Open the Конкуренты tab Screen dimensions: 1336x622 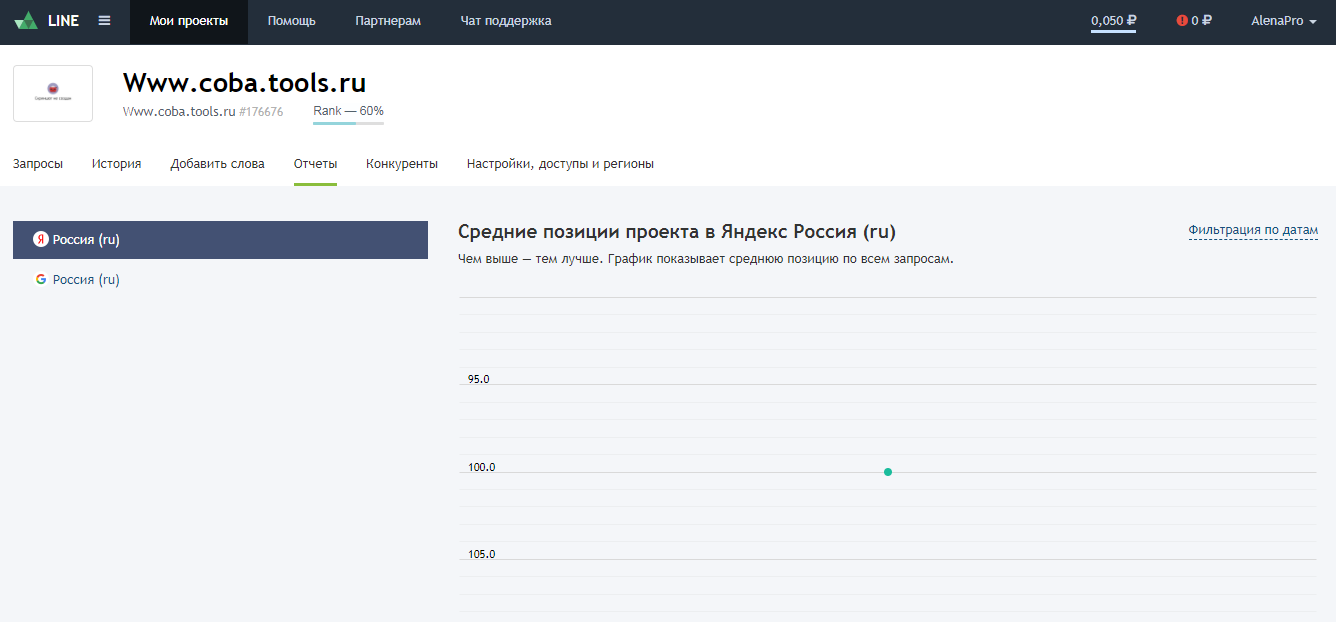click(402, 163)
